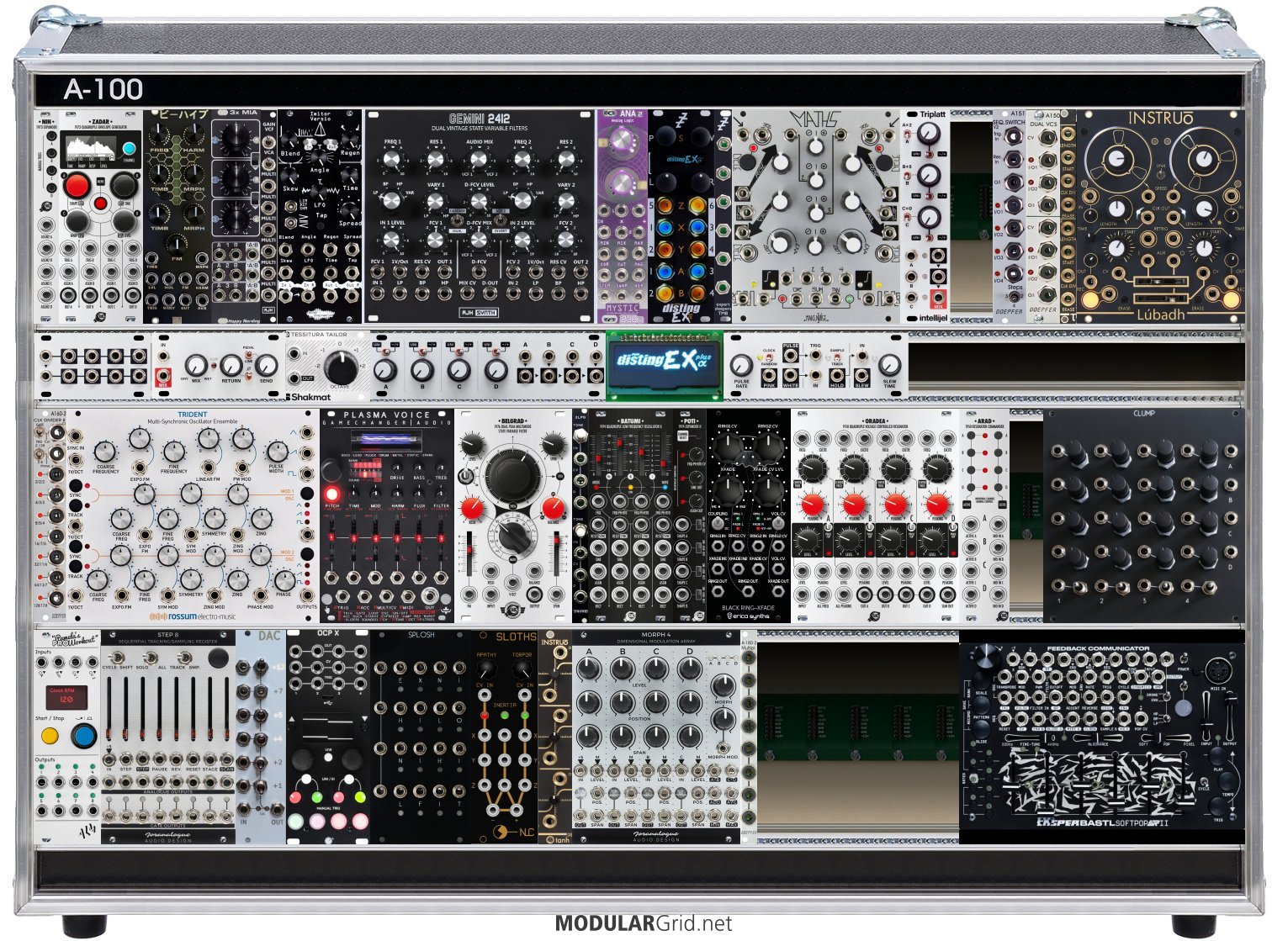Click the blue encoder on Pamela's PRO Workout
Screen dimensions: 1288x941
point(84,737)
